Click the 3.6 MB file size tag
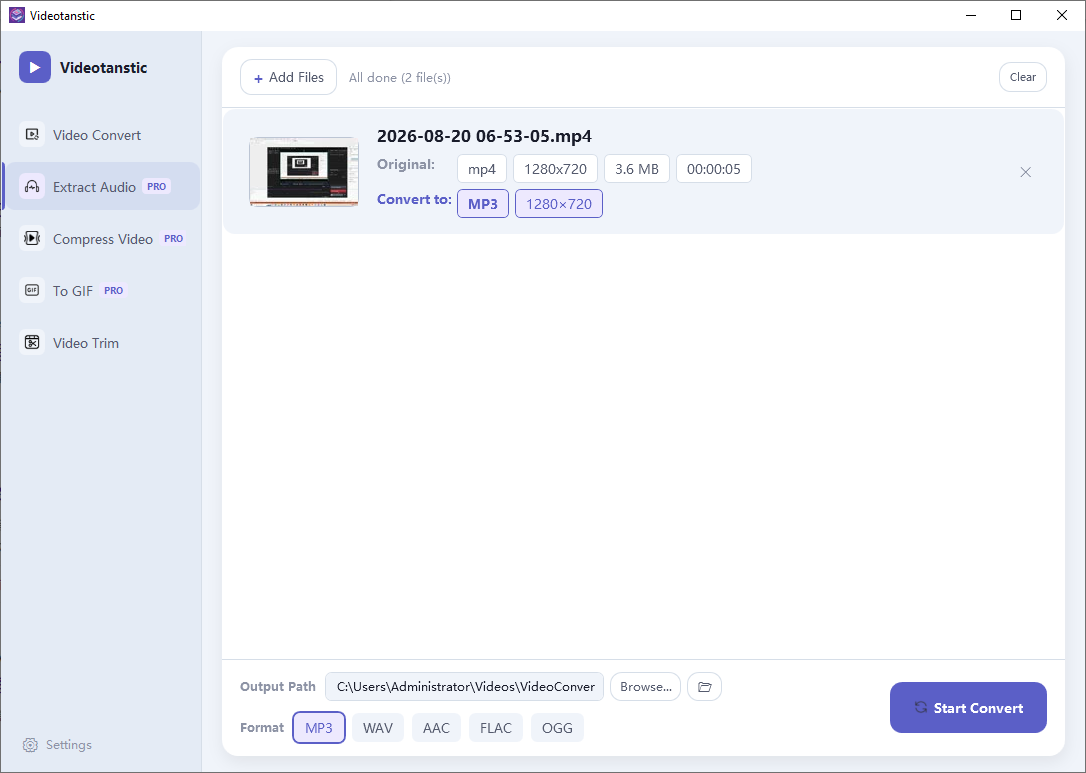The image size is (1086, 773). click(x=637, y=169)
